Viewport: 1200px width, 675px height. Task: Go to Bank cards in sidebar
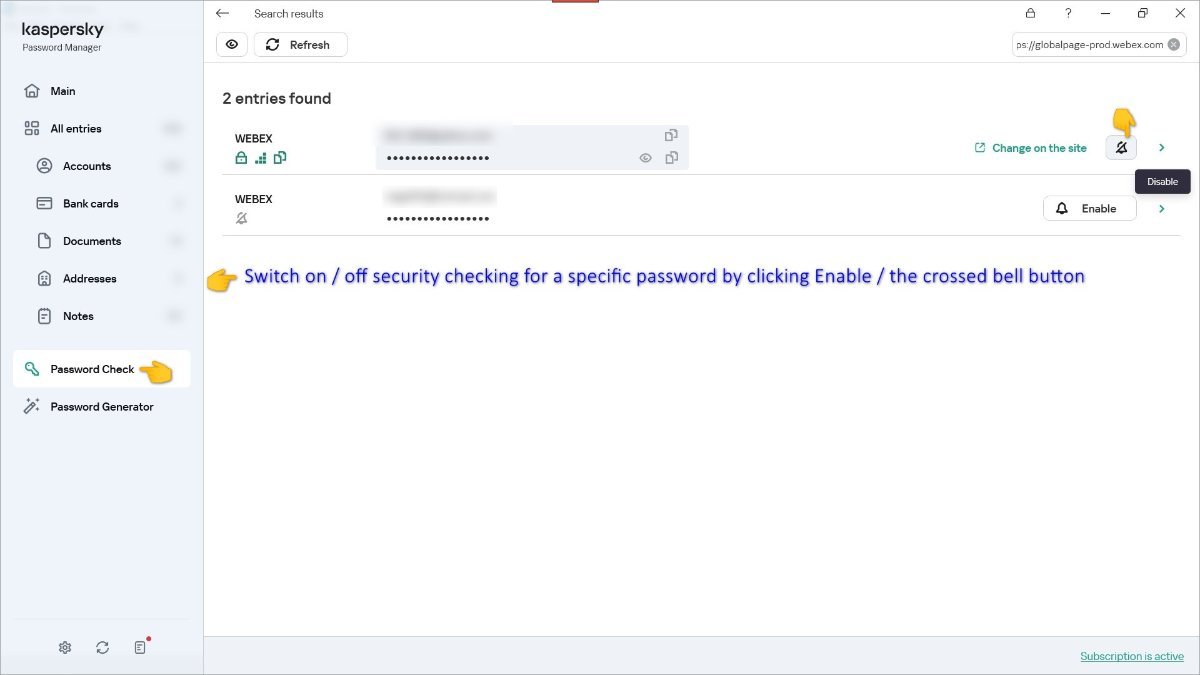click(x=90, y=204)
